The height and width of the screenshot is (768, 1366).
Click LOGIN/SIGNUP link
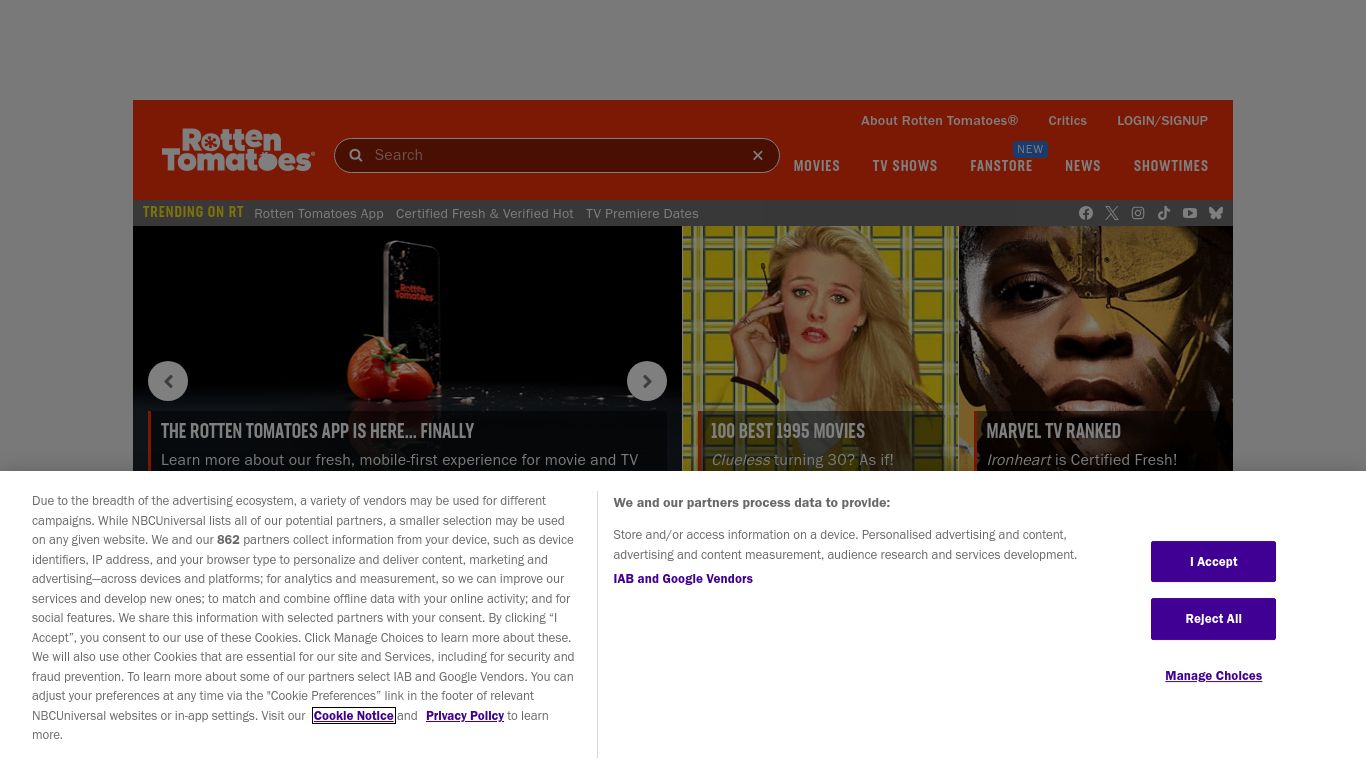click(1162, 120)
